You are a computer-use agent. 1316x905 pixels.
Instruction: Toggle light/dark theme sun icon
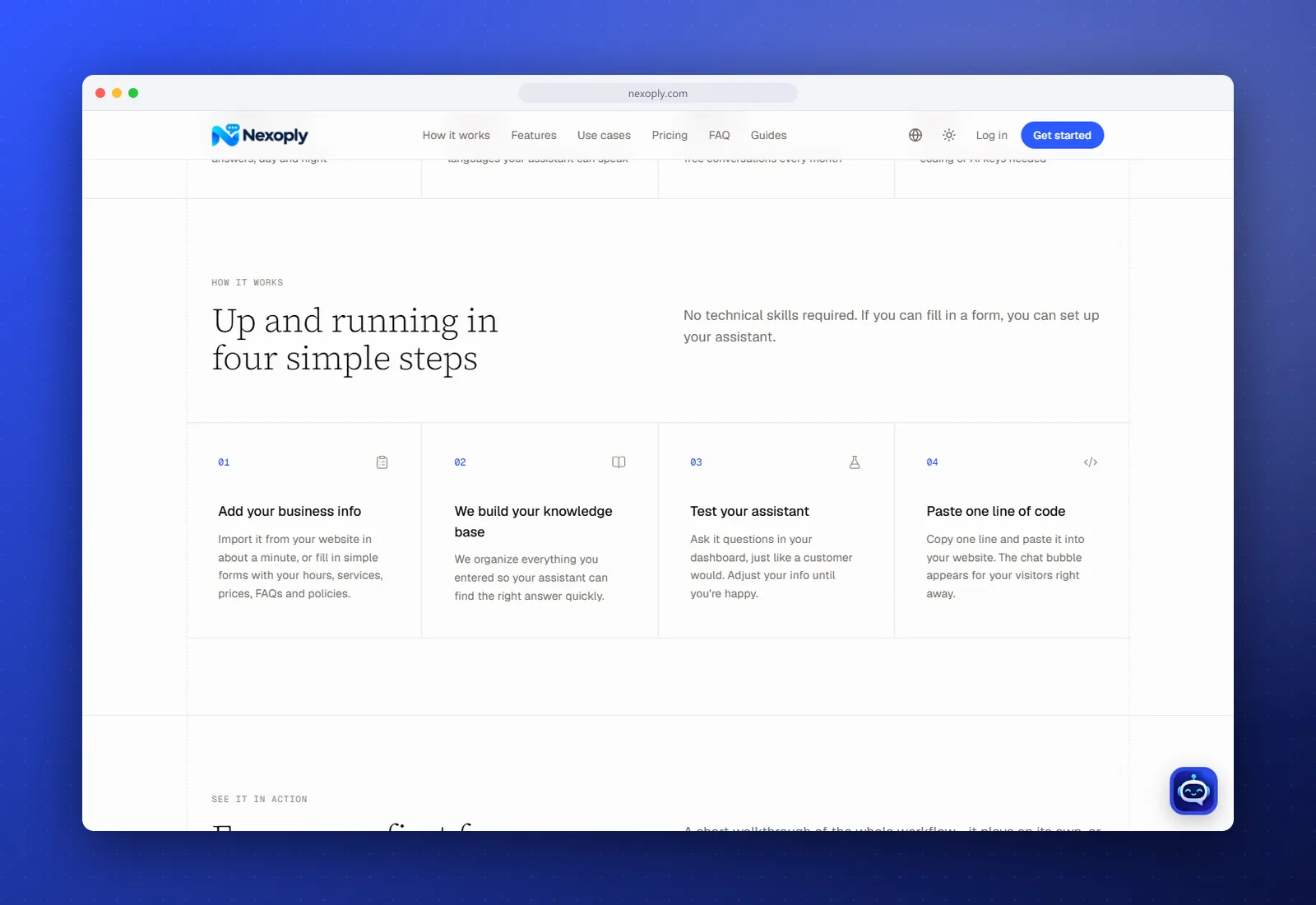point(949,135)
